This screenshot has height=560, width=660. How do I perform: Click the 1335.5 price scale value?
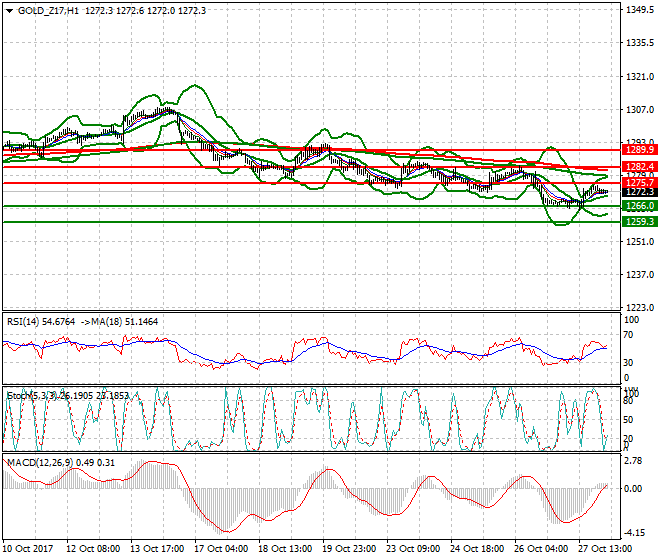tap(640, 43)
